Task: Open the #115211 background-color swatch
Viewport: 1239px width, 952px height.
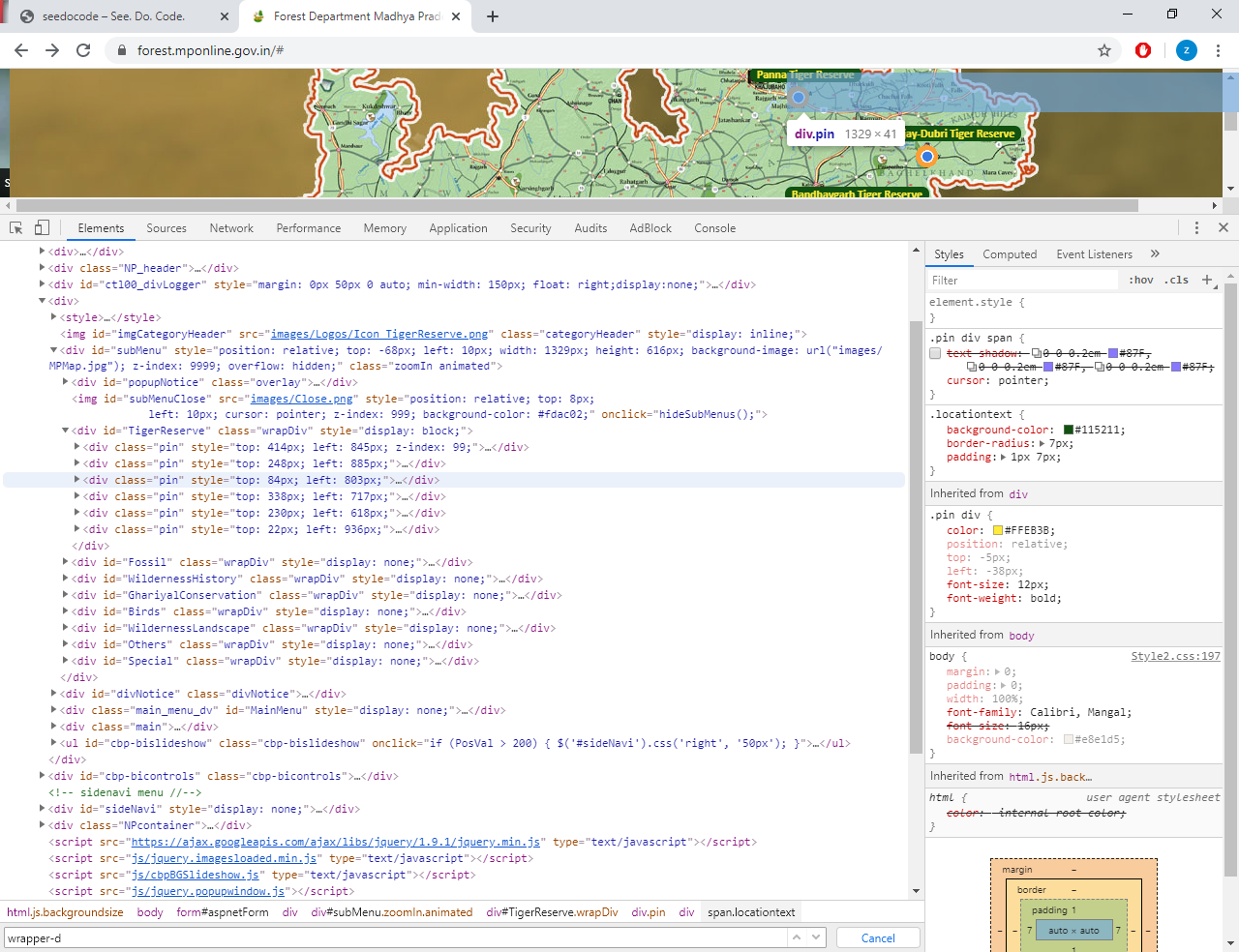Action: [x=1069, y=430]
